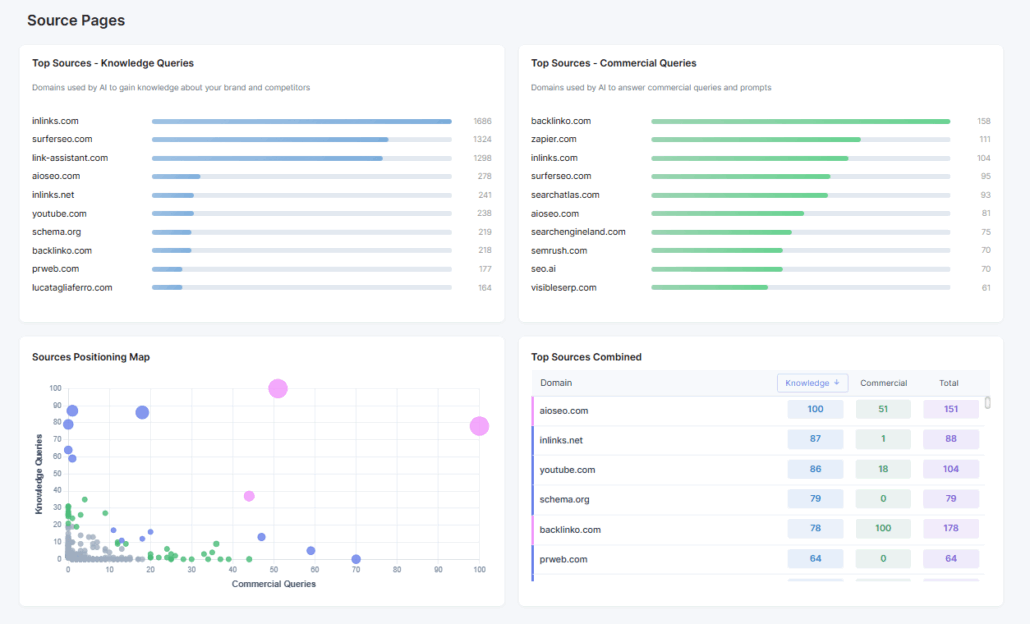Click searchengineland.com in commercial sources

point(578,232)
